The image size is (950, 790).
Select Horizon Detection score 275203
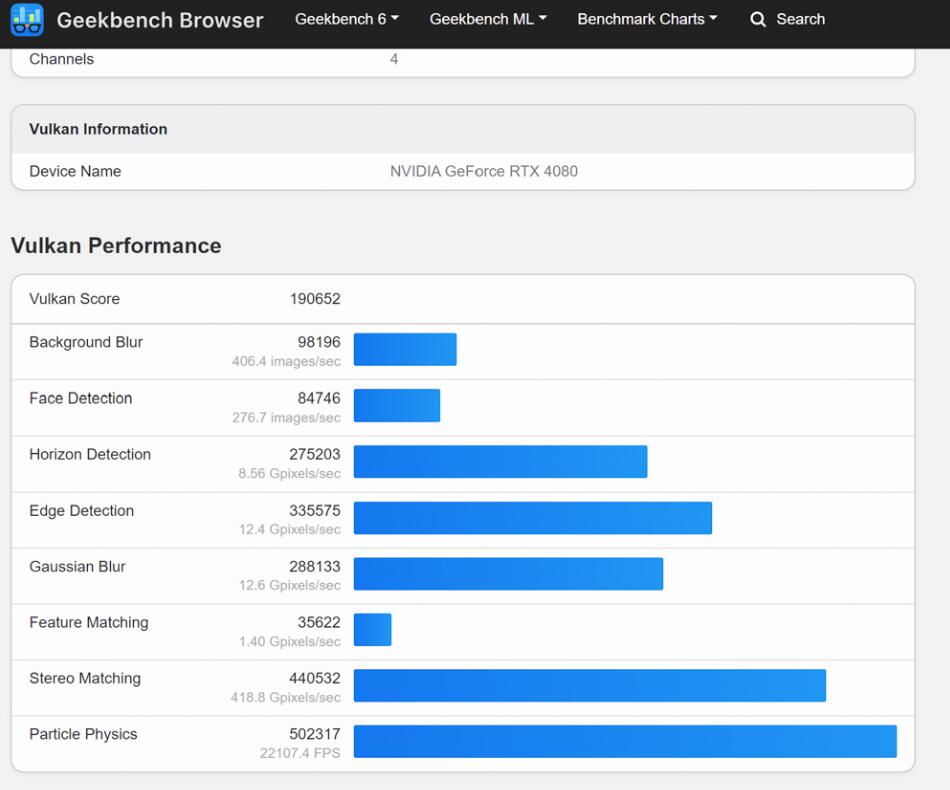pyautogui.click(x=315, y=454)
